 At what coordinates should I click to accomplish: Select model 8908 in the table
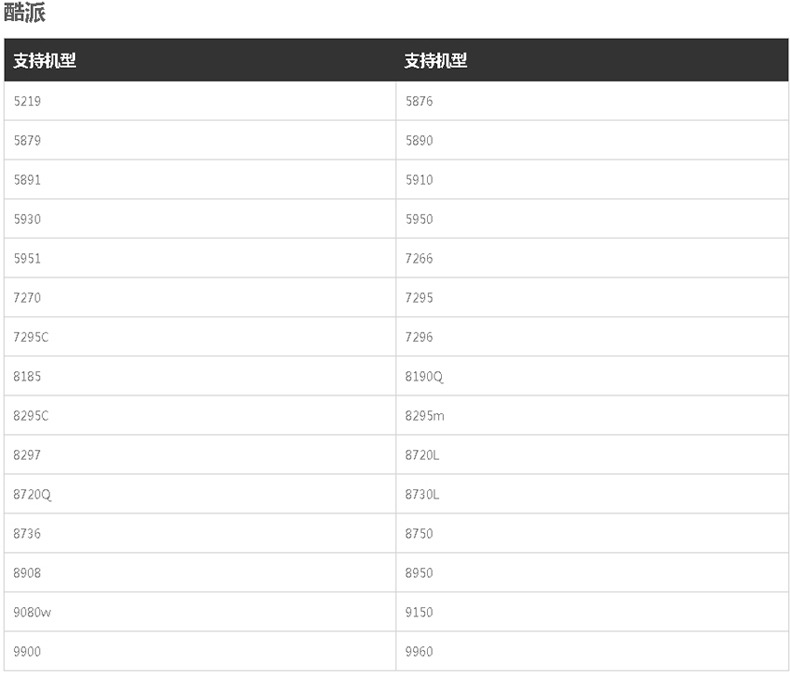point(28,573)
